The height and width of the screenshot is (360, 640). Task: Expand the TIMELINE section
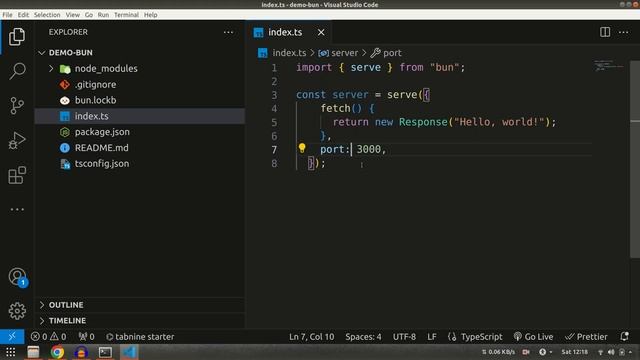tap(140, 321)
